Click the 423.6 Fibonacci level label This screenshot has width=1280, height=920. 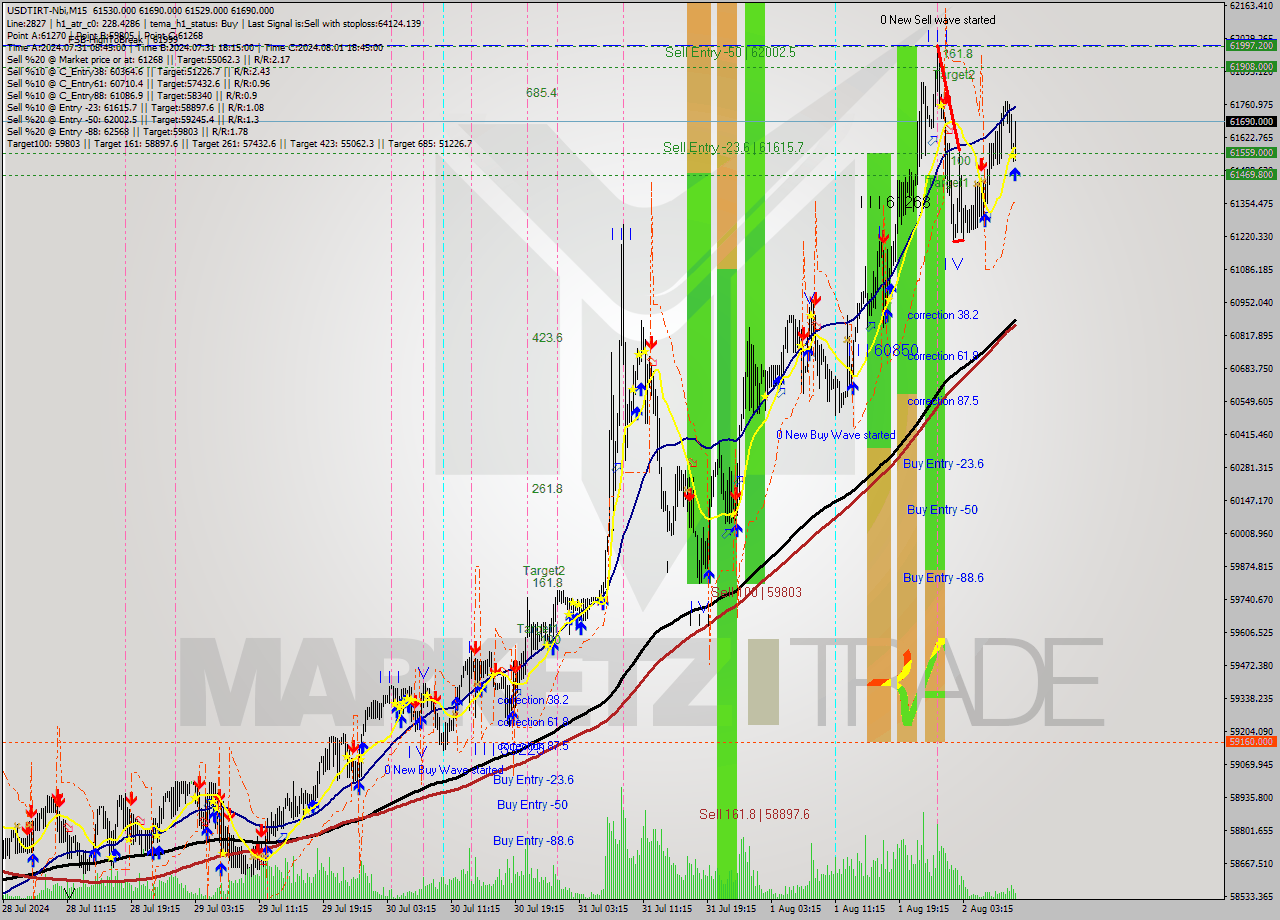pos(547,338)
